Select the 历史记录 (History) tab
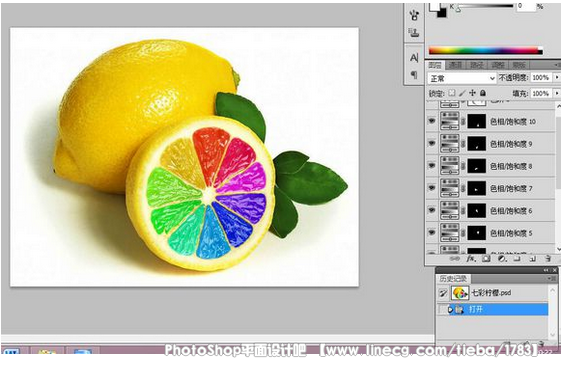 pyautogui.click(x=453, y=279)
